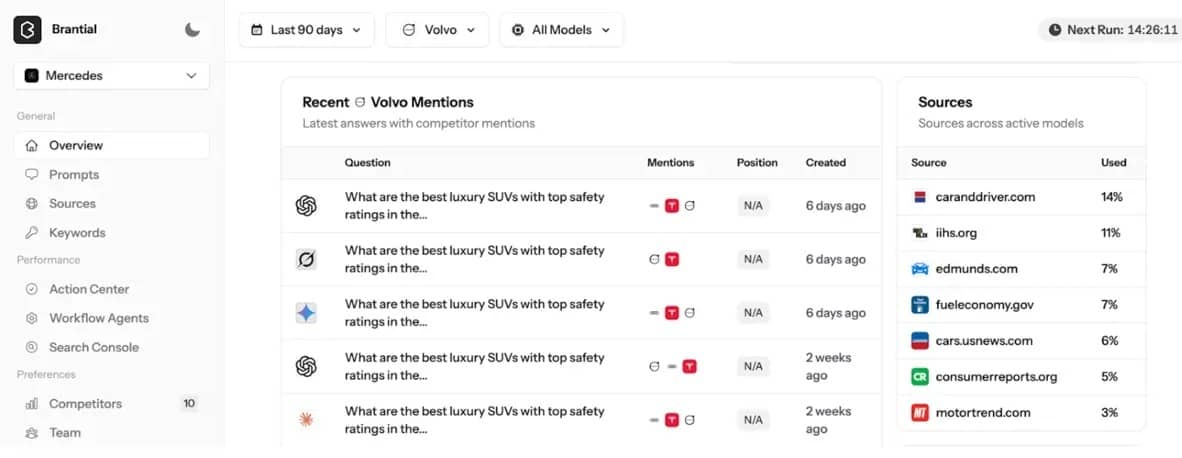
Task: Click the Tesla mention icon in first row
Action: coord(672,206)
